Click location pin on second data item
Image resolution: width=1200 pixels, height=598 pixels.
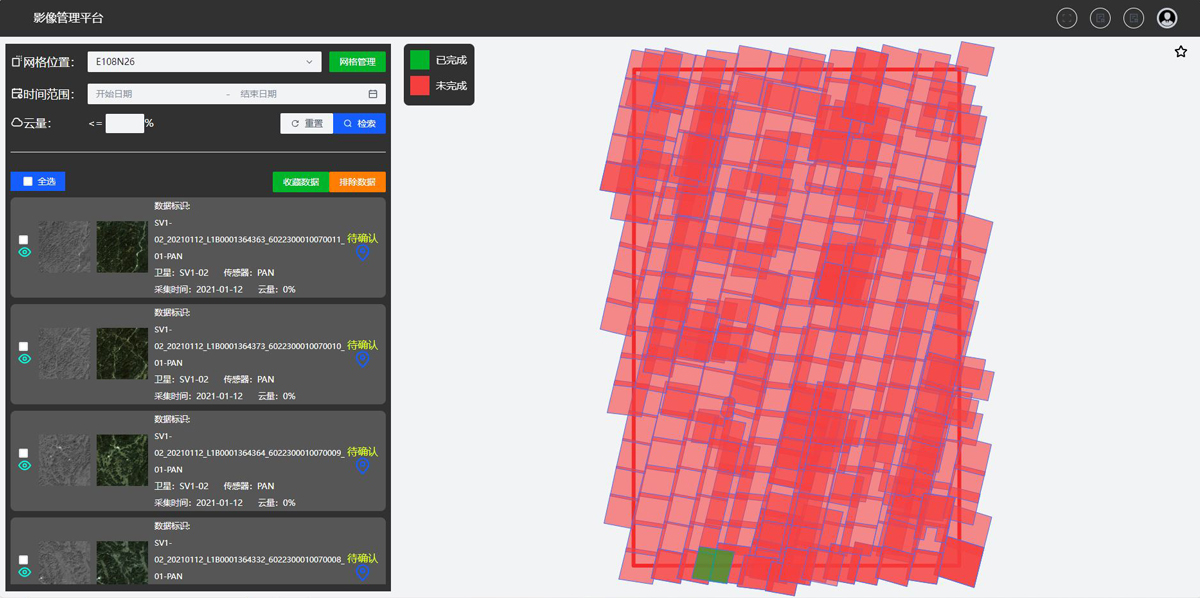(363, 360)
